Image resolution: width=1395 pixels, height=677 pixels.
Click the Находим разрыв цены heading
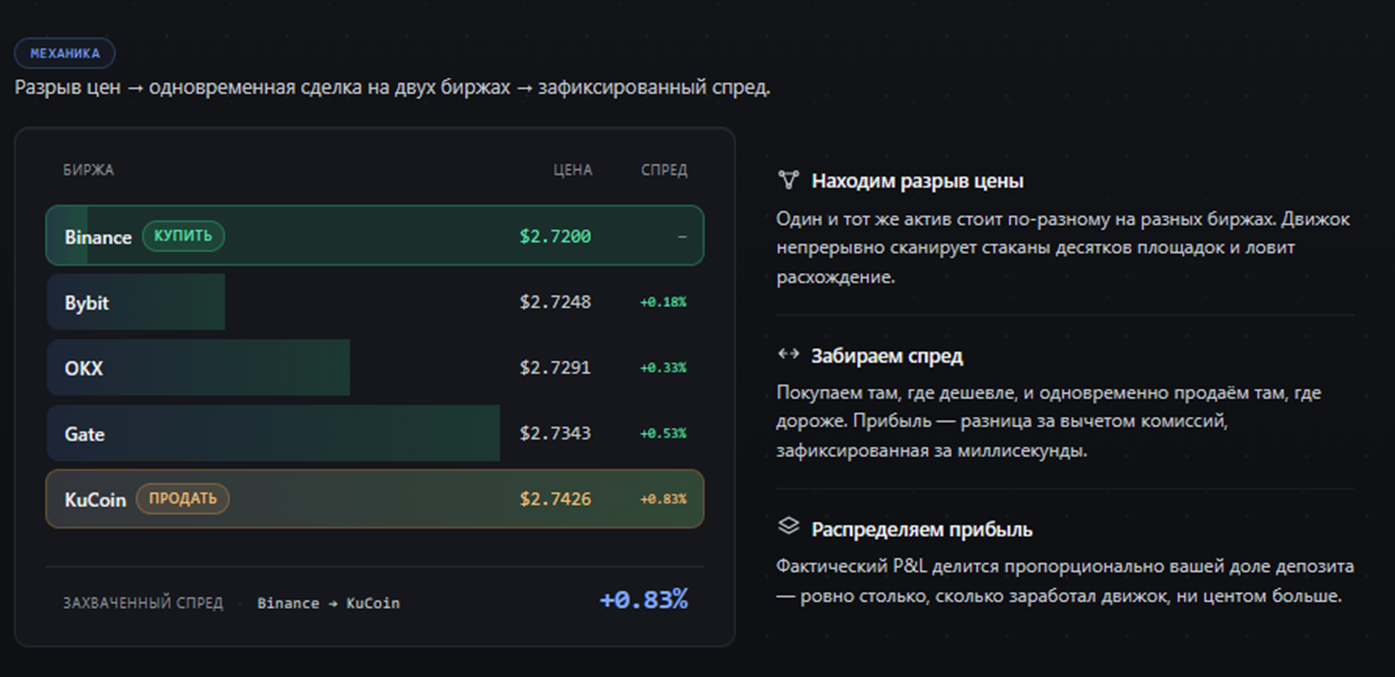(x=917, y=182)
